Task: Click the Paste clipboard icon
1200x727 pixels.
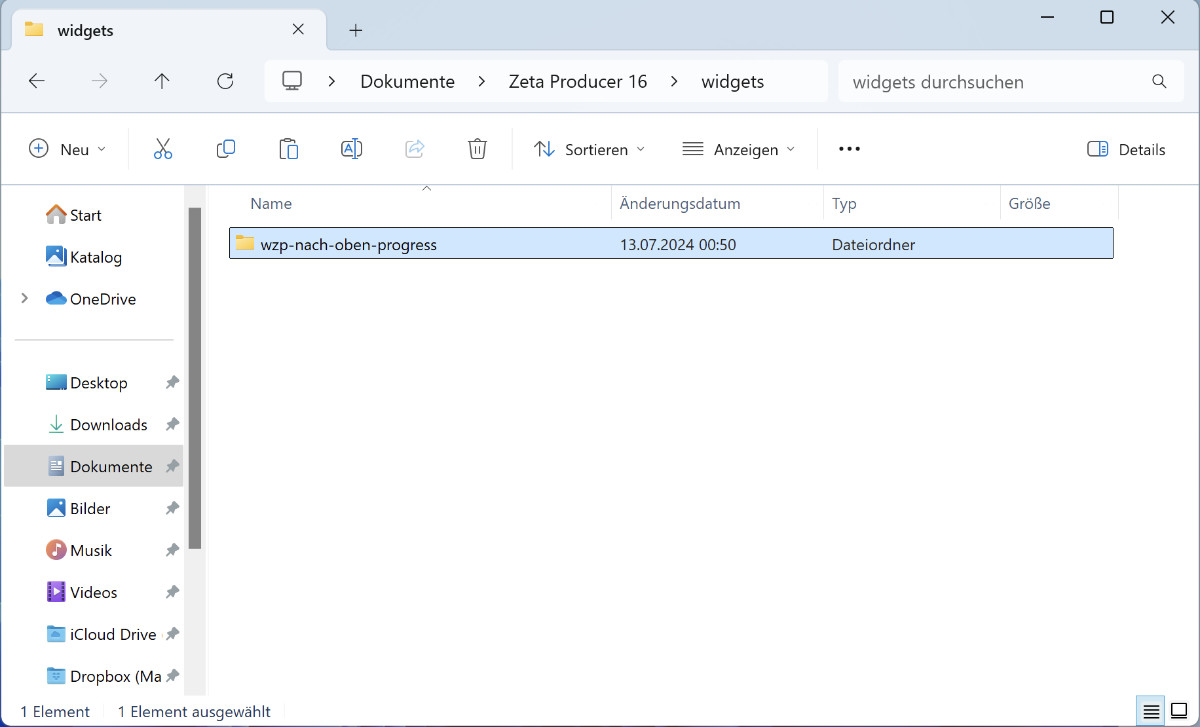Action: pyautogui.click(x=289, y=149)
